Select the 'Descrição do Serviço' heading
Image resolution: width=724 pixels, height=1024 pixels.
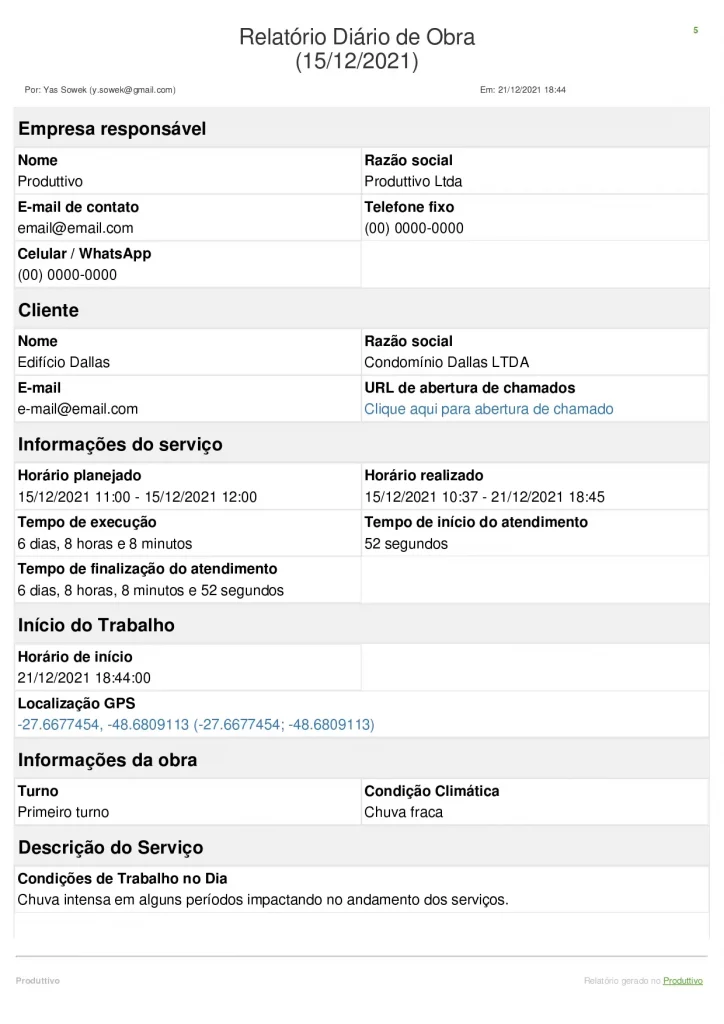(110, 847)
